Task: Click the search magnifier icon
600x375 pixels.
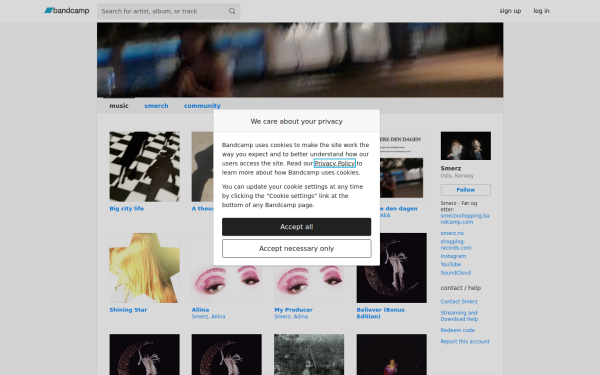Action: (232, 11)
